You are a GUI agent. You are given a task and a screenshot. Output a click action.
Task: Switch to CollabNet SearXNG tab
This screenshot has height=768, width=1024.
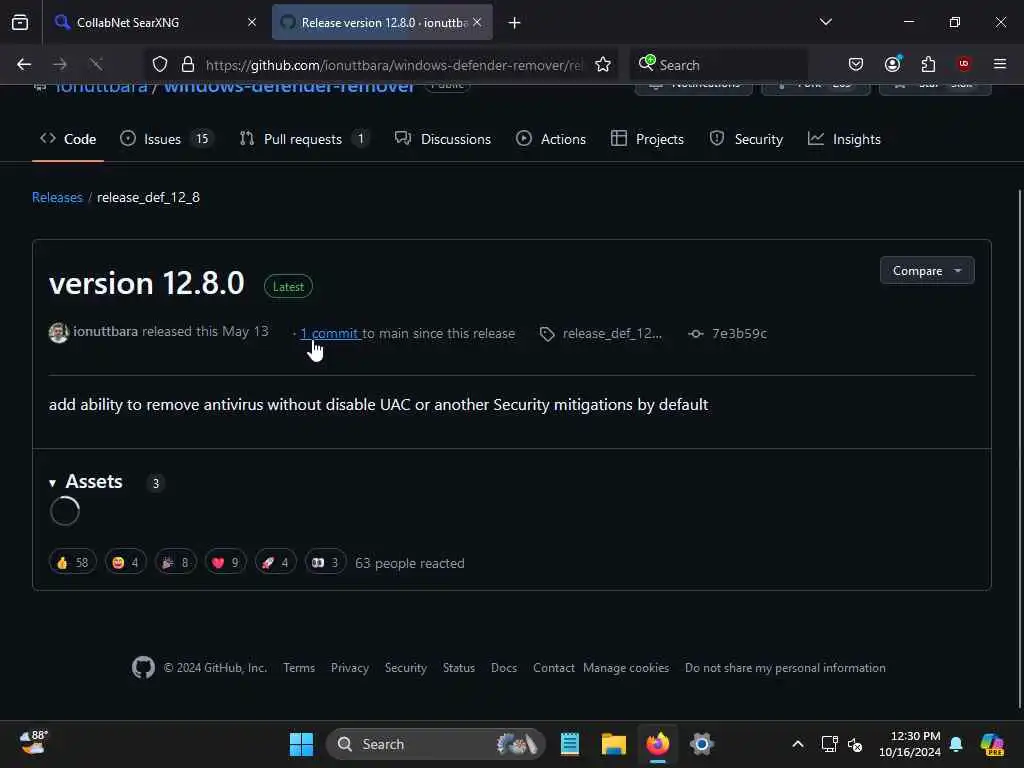click(155, 22)
